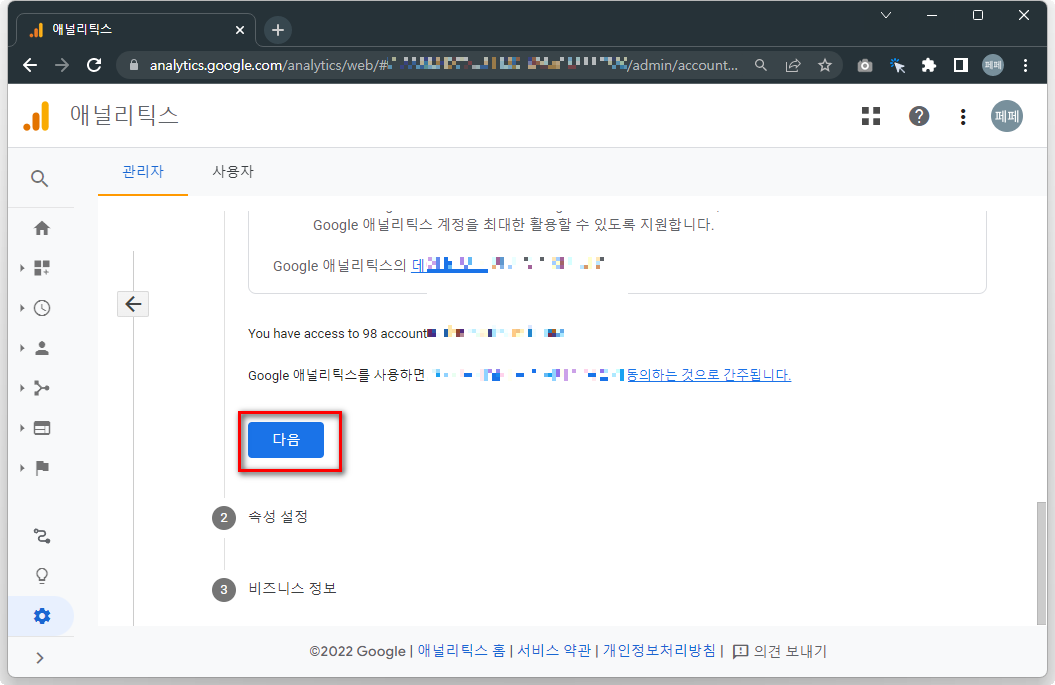This screenshot has width=1055, height=685.
Task: Switch to the 관리자 tab
Action: coord(143,172)
